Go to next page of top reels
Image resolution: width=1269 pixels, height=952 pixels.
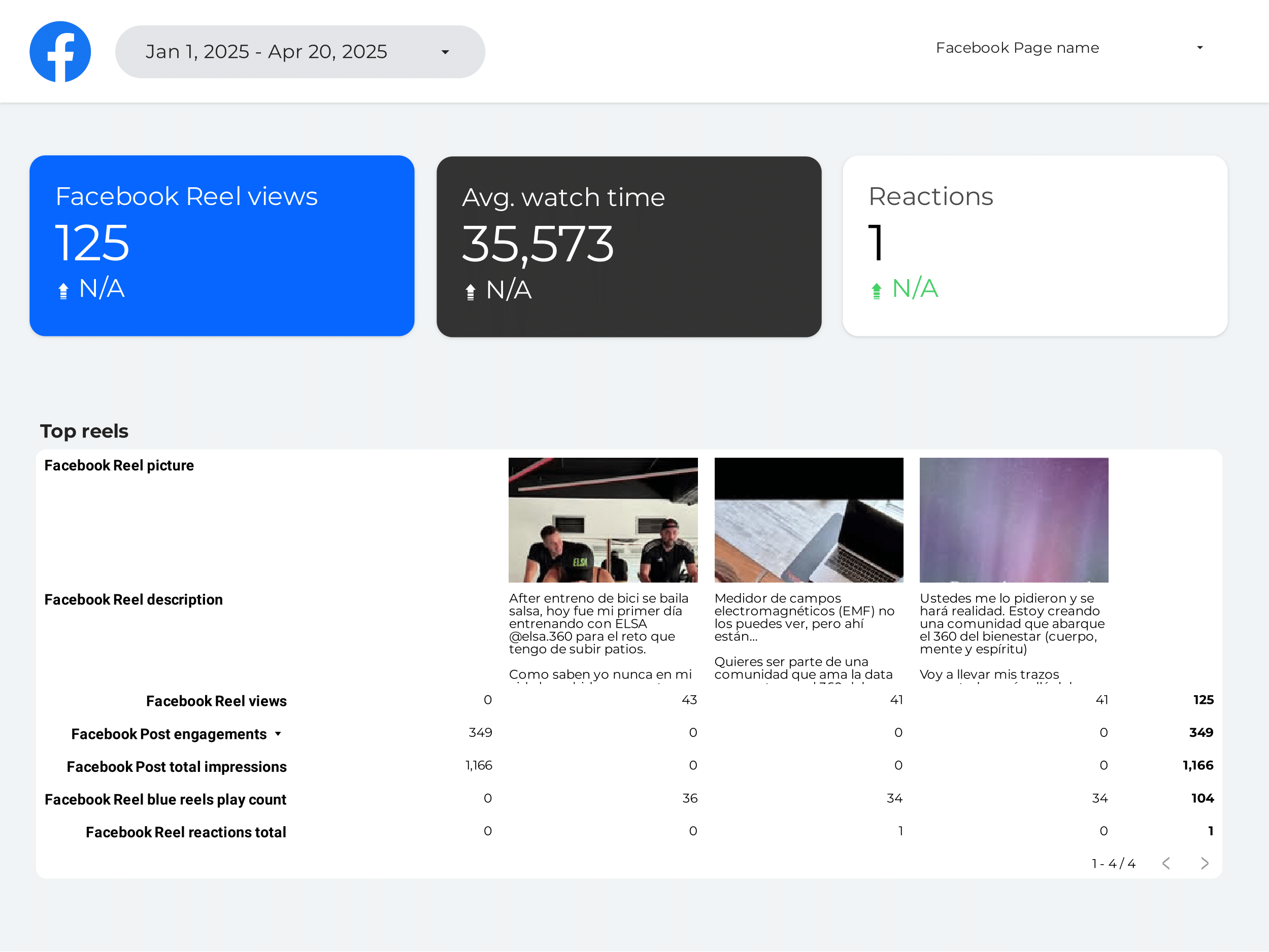[1204, 864]
